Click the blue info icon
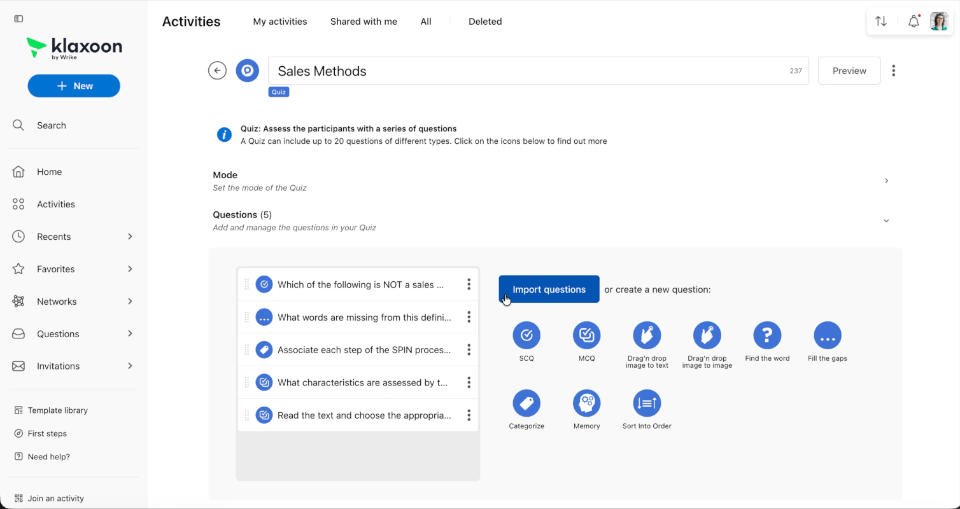 click(224, 135)
